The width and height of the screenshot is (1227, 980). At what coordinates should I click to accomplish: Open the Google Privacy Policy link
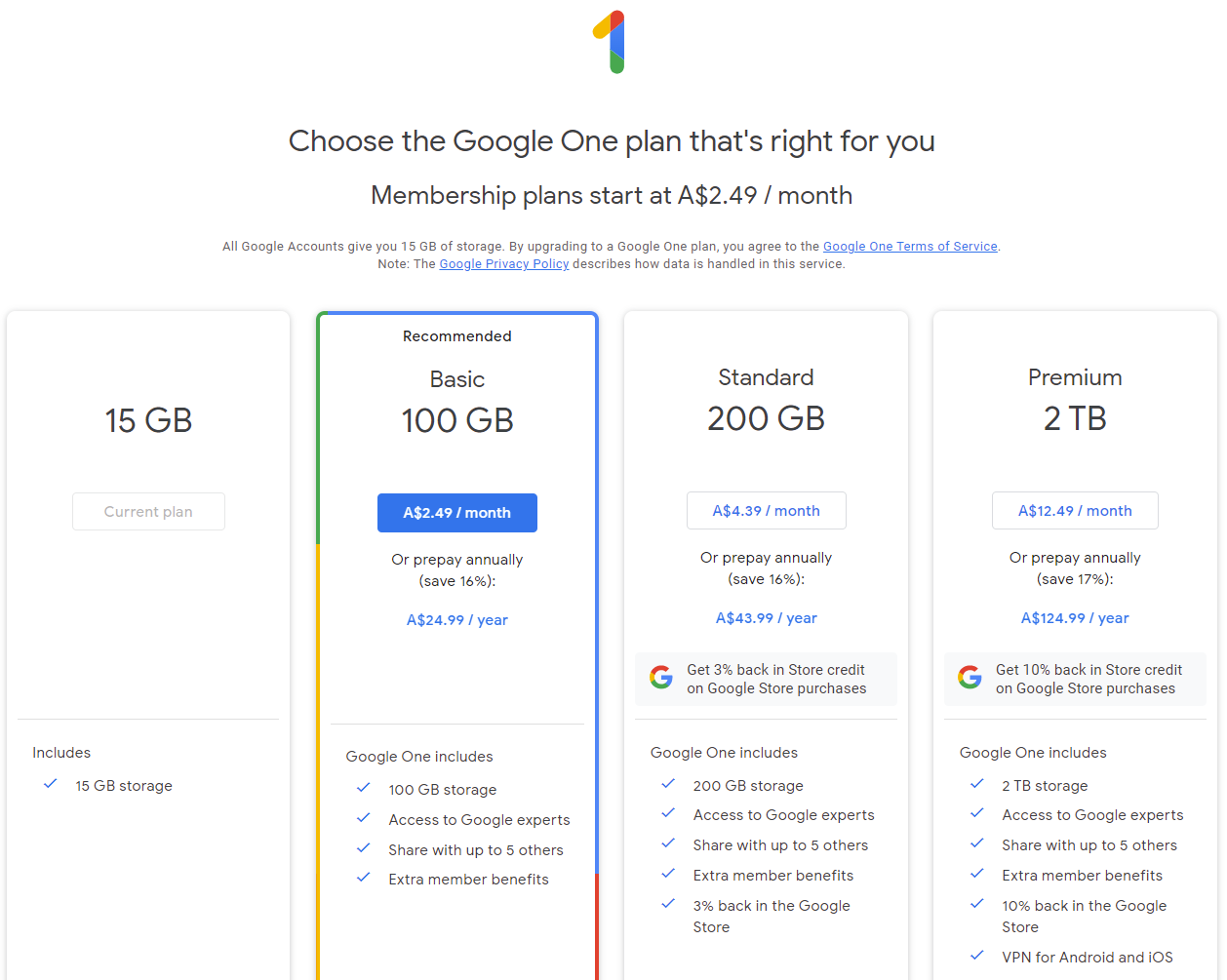click(x=504, y=264)
